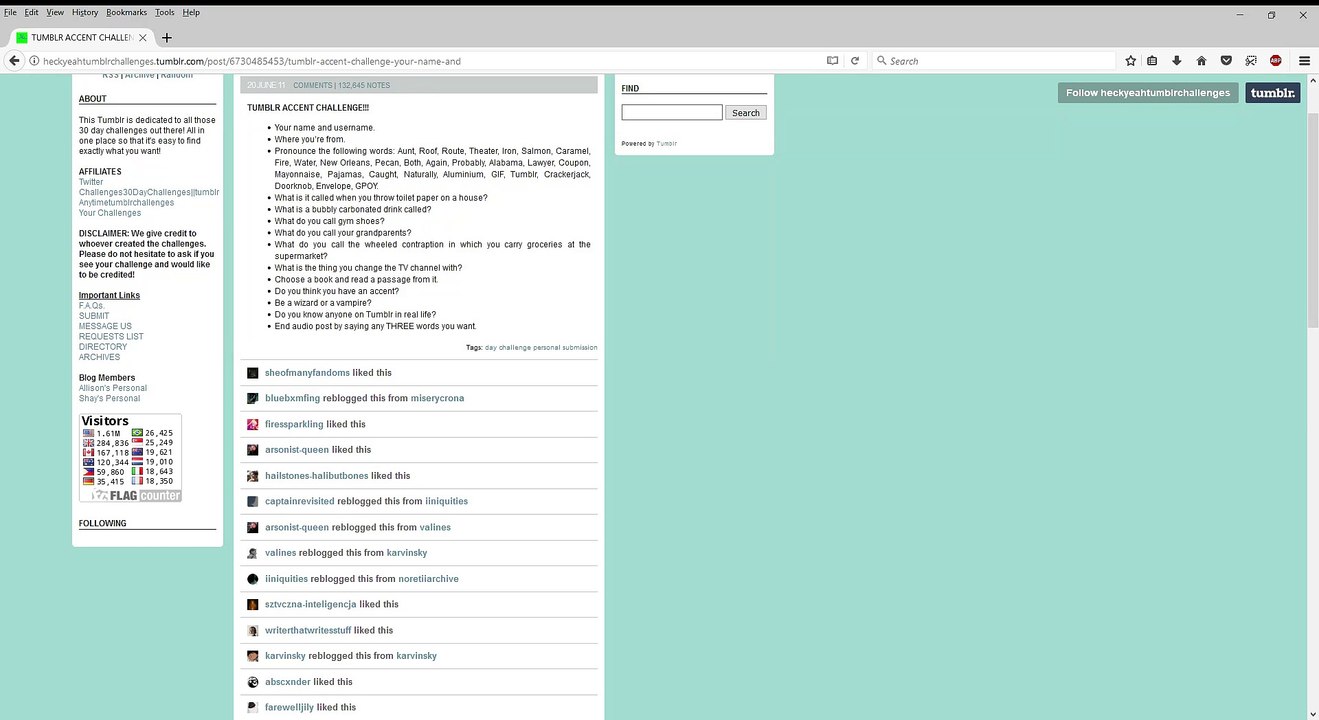The width and height of the screenshot is (1319, 720).
Task: Open the site information icon in address bar
Action: click(35, 61)
